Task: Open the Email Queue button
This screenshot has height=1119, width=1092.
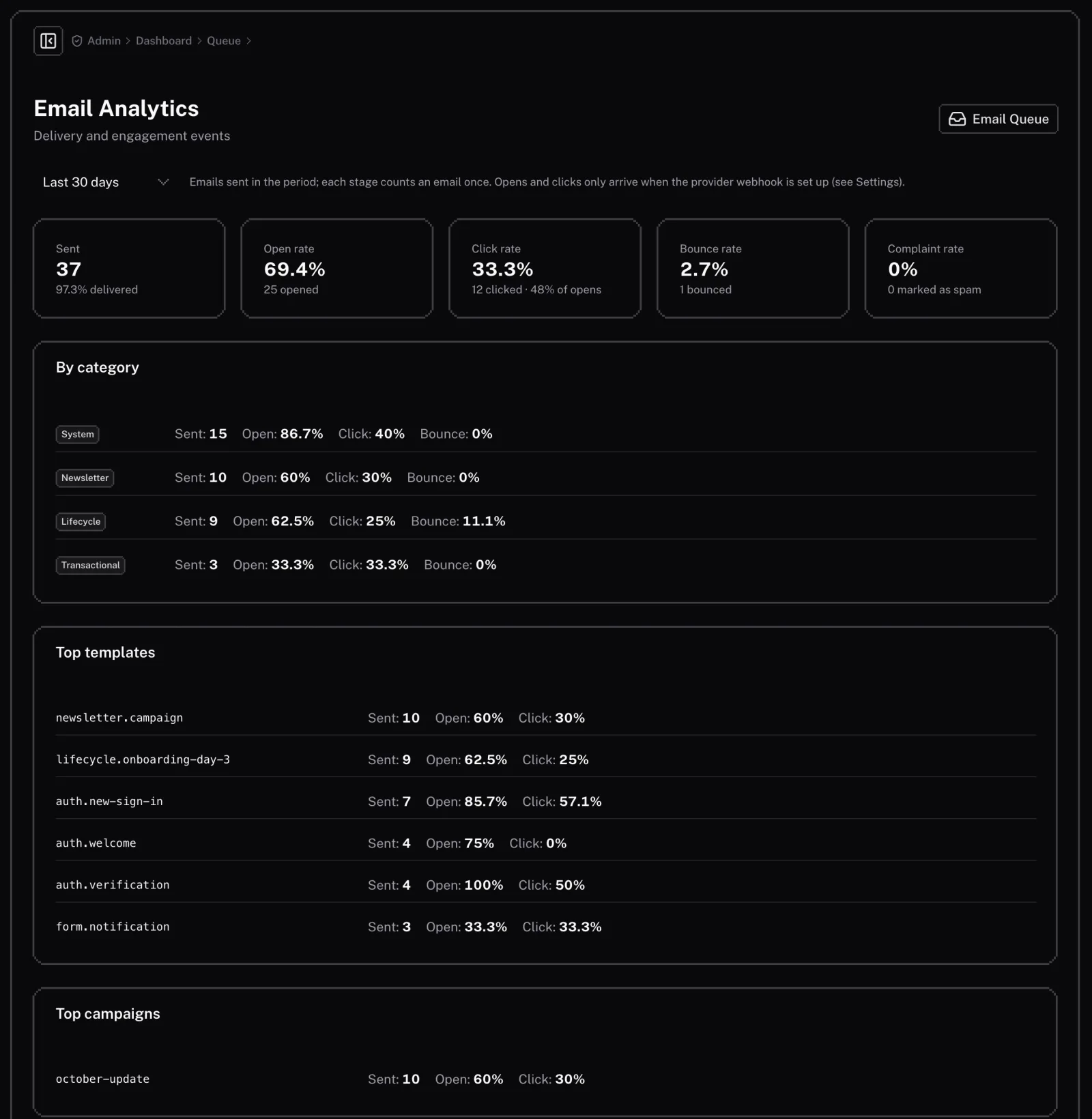Action: tap(998, 119)
